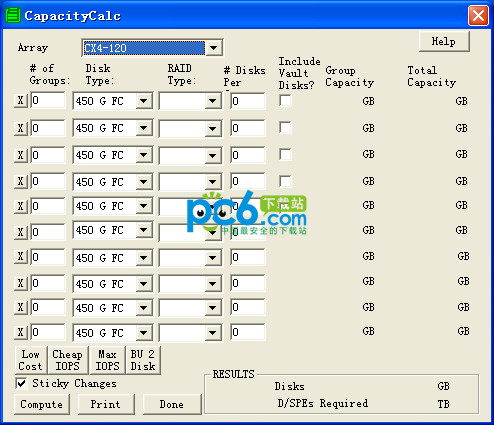This screenshot has height=425, width=494.
Task: Open third row RAID Type dropdown
Action: [x=213, y=155]
